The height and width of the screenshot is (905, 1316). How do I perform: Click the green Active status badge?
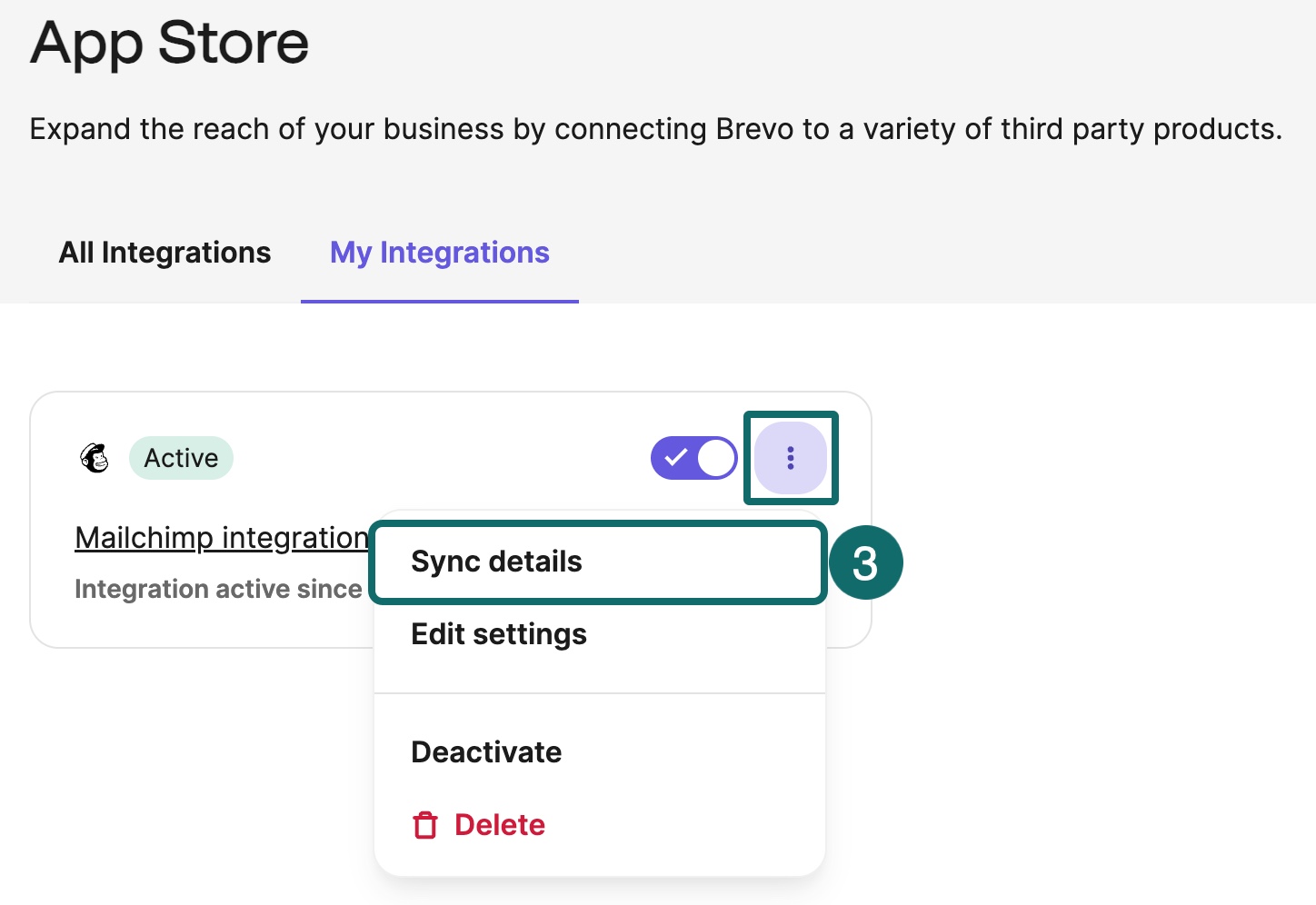click(181, 458)
